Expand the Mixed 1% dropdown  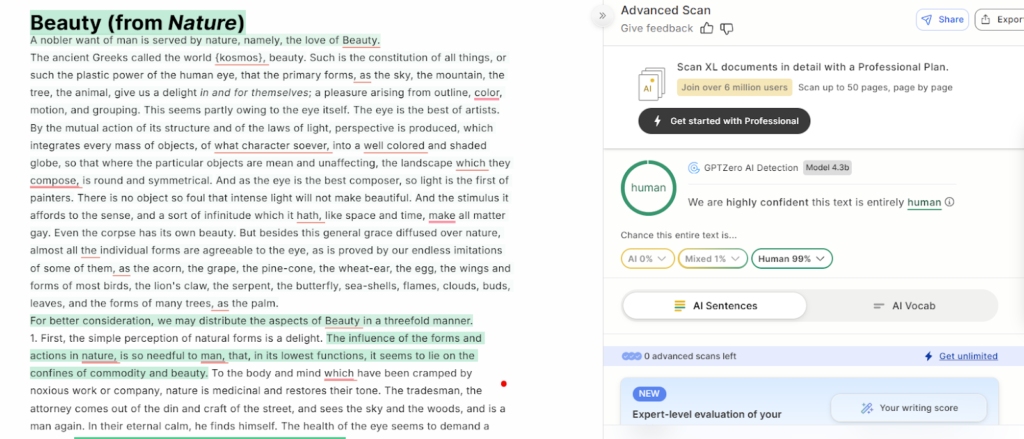[712, 259]
